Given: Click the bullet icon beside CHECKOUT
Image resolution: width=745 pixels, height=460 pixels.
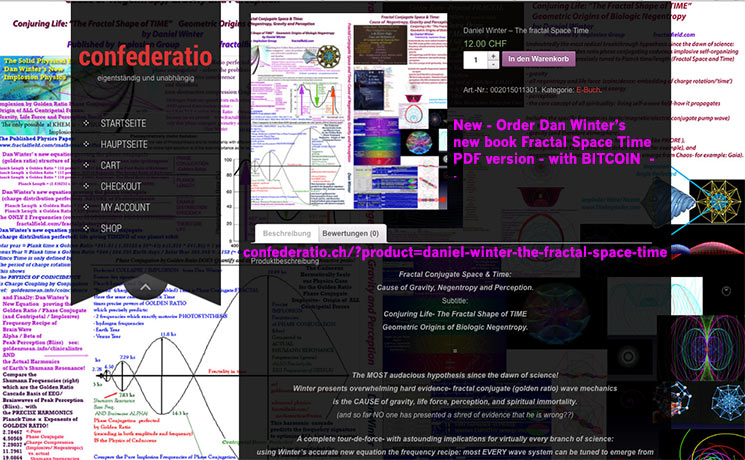Looking at the screenshot, I should (x=86, y=186).
